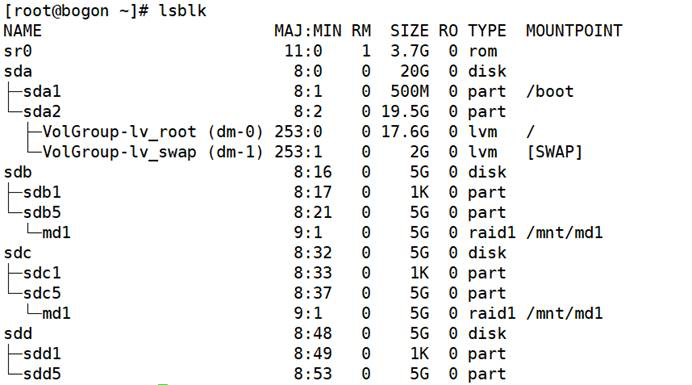
Task: Select the partition name sdc1
Action: (x=42, y=273)
